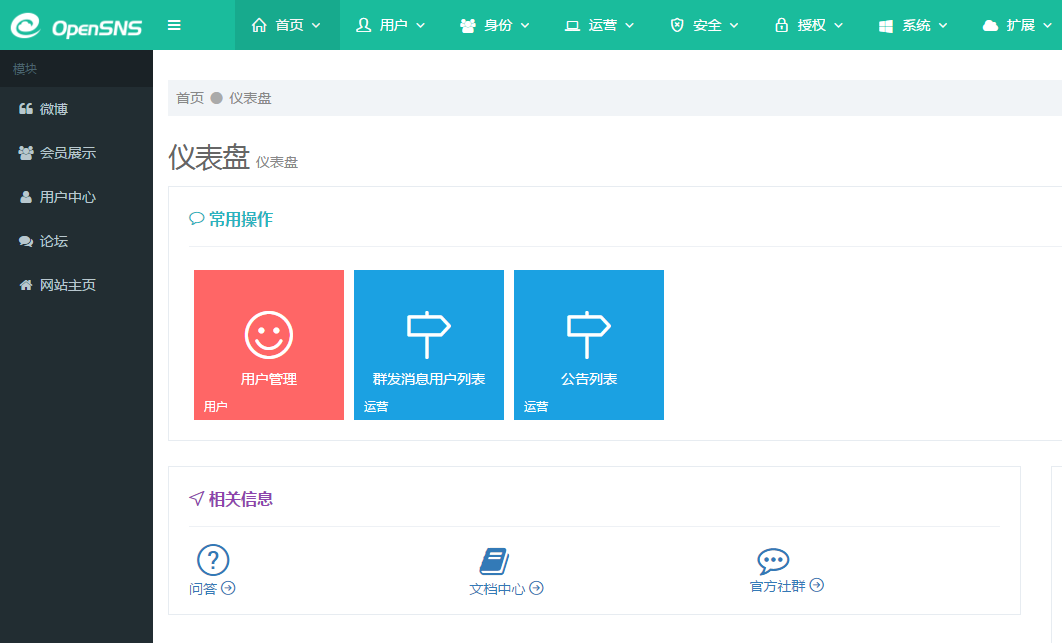Expand the 身份 top menu
The width and height of the screenshot is (1062, 643).
tap(495, 25)
